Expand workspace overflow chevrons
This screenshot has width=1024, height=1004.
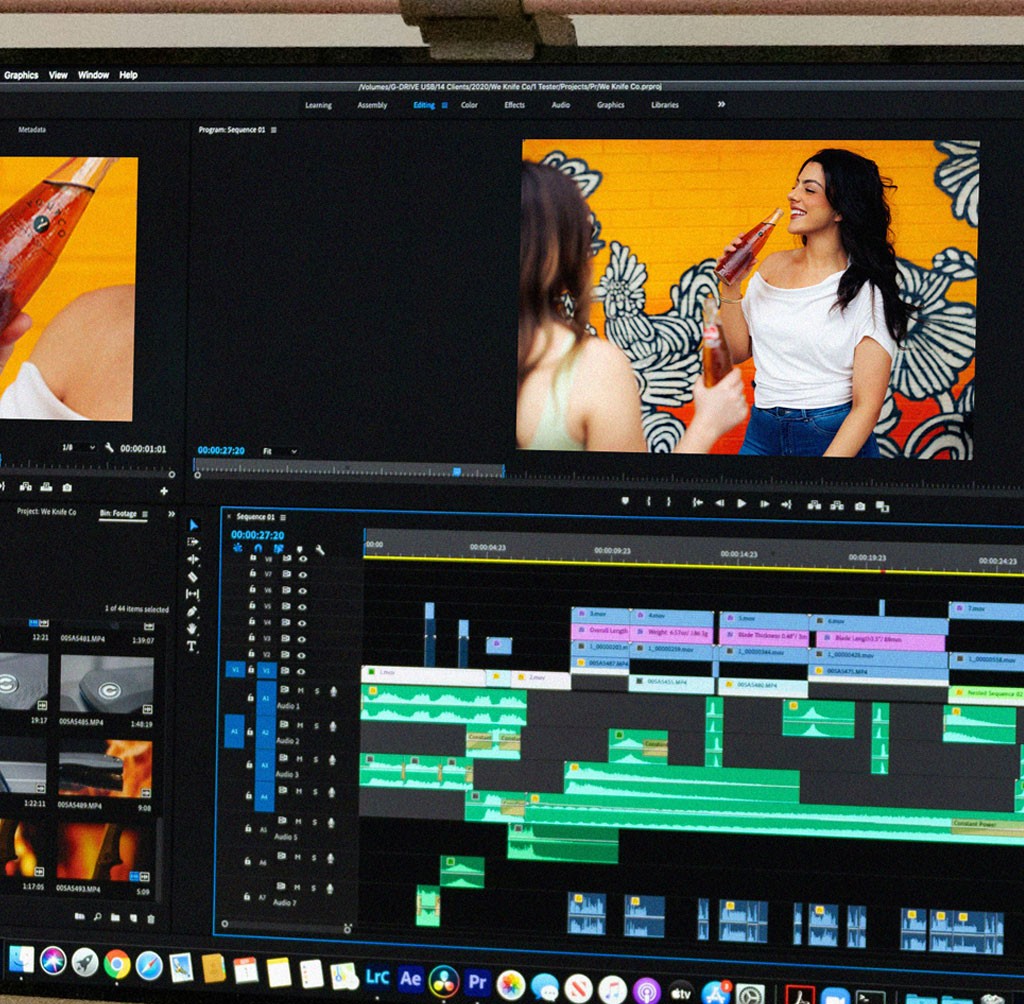click(x=721, y=105)
